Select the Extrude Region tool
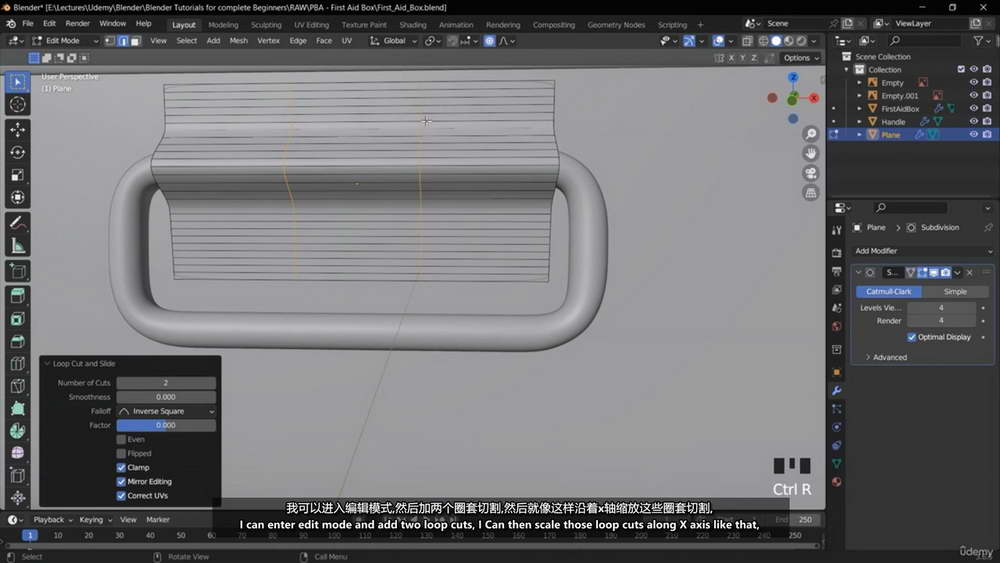 17,296
